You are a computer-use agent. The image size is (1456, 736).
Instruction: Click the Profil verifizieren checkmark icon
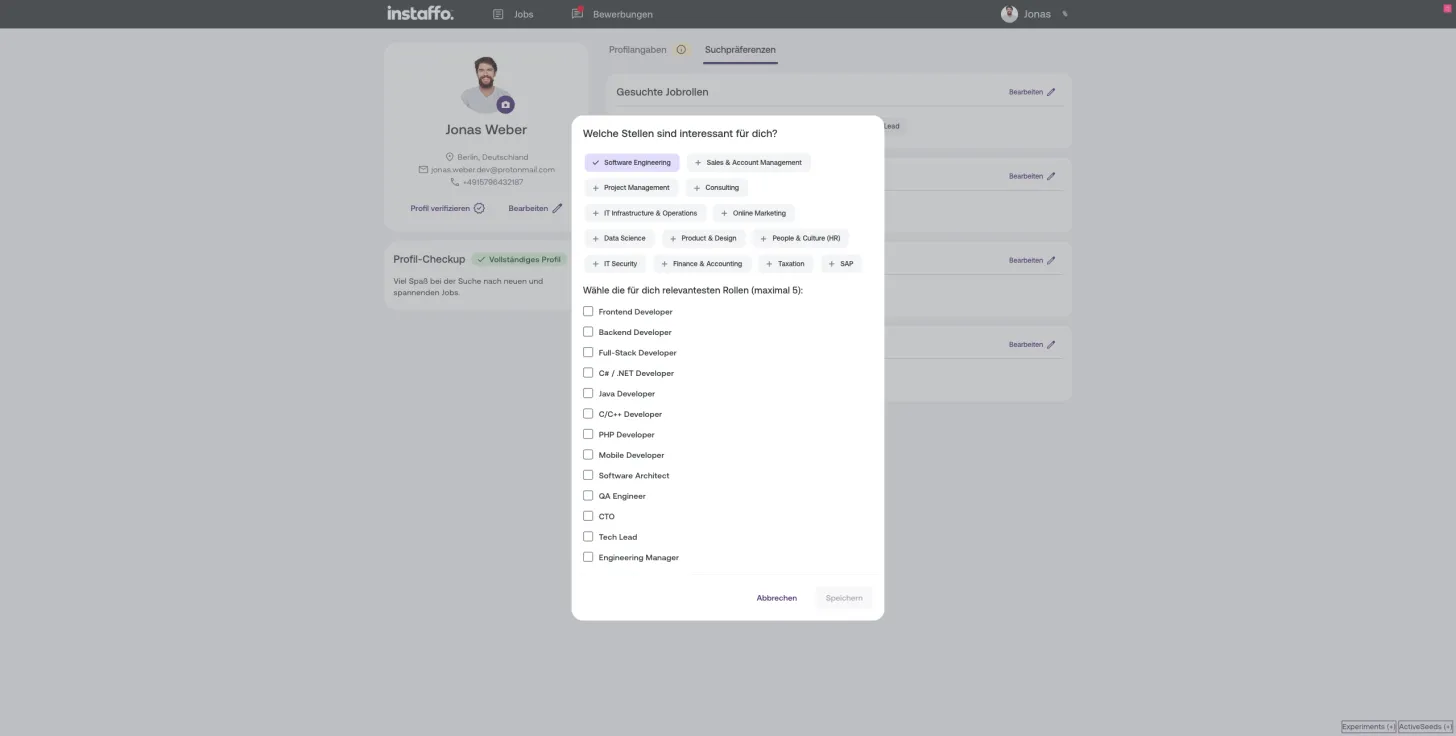(479, 208)
